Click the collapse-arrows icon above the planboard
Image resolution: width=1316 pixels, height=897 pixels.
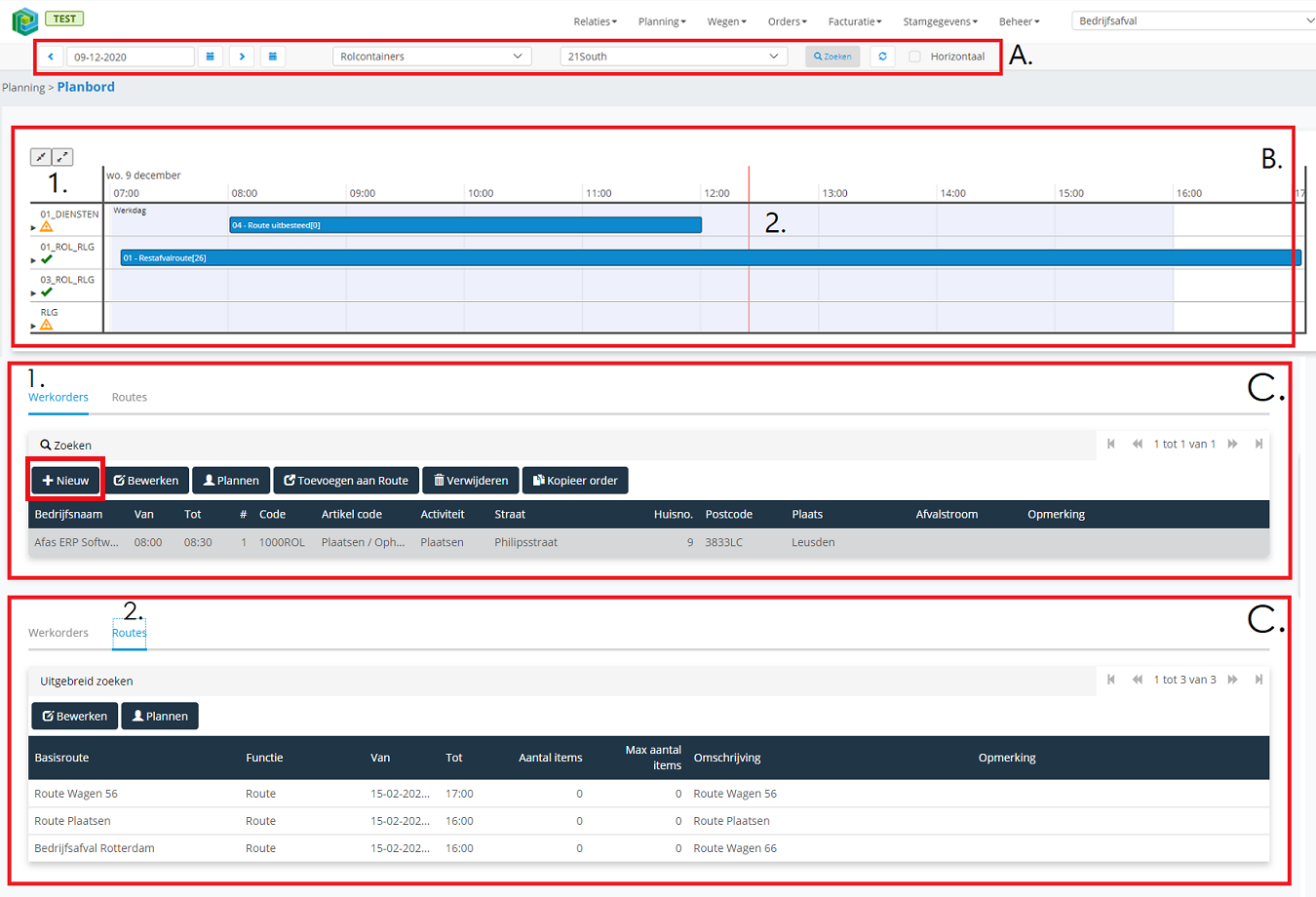(41, 157)
